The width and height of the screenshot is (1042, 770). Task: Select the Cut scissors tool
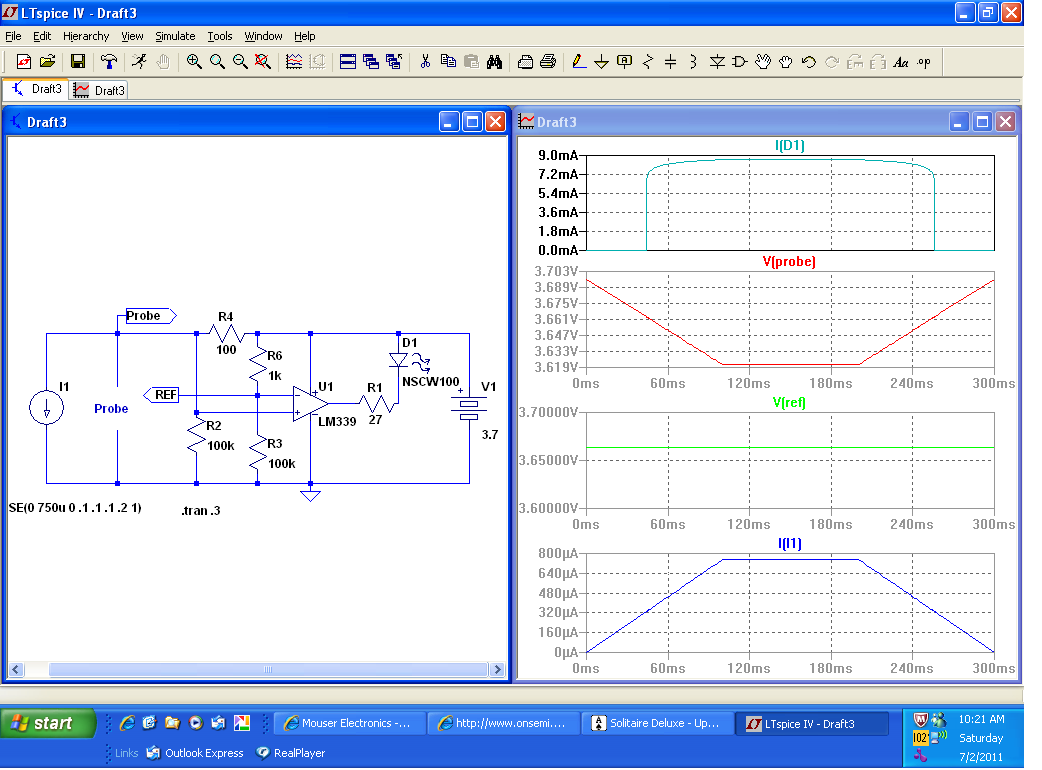click(425, 62)
